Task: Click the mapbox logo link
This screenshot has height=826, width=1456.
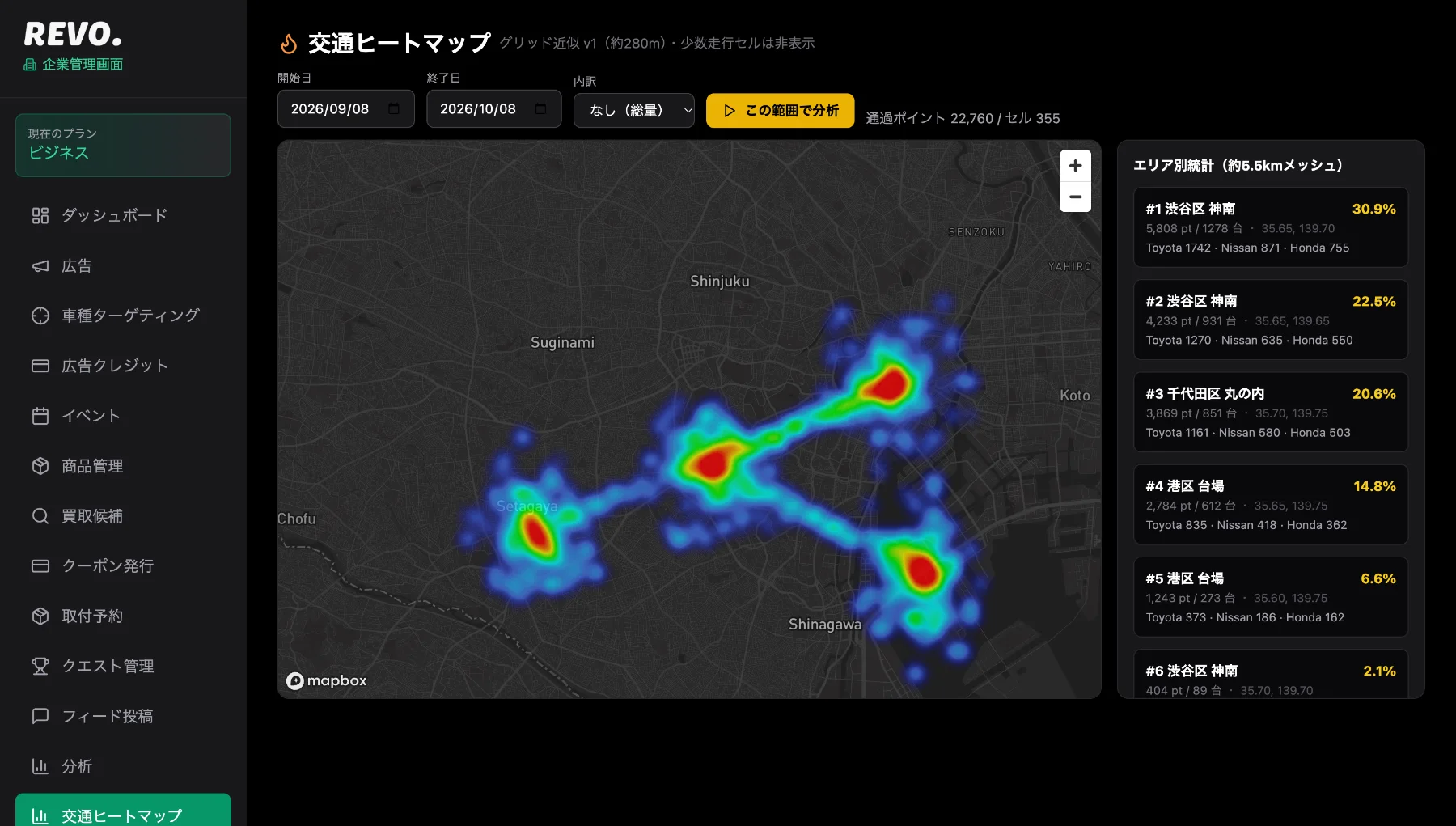Action: (327, 681)
